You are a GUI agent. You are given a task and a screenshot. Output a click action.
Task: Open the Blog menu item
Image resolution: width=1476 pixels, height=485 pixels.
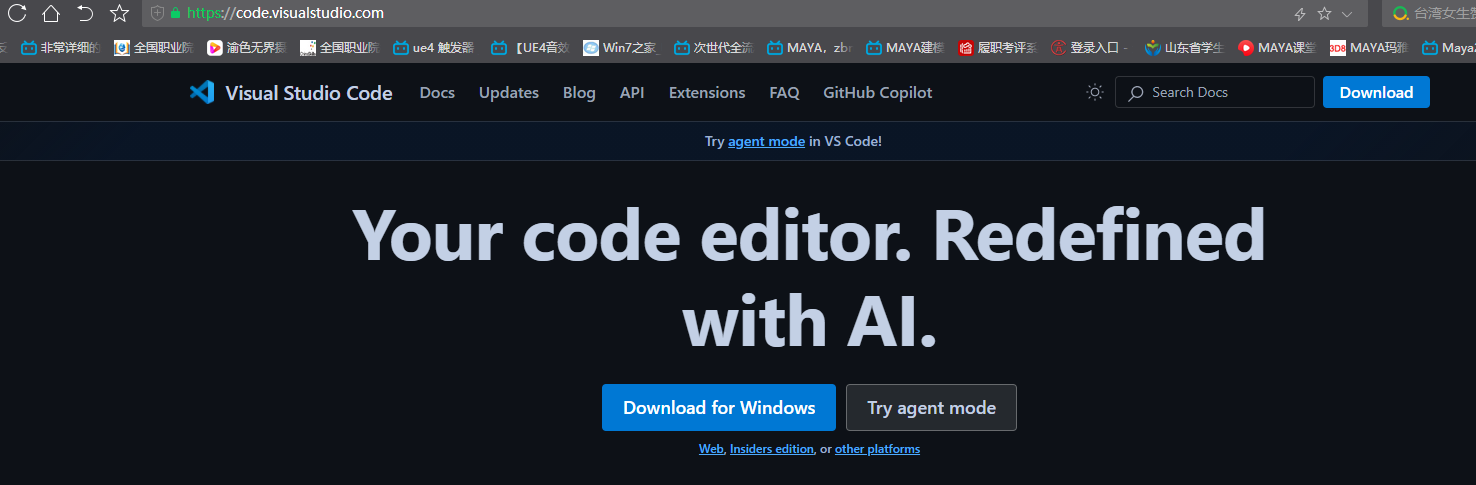[579, 93]
